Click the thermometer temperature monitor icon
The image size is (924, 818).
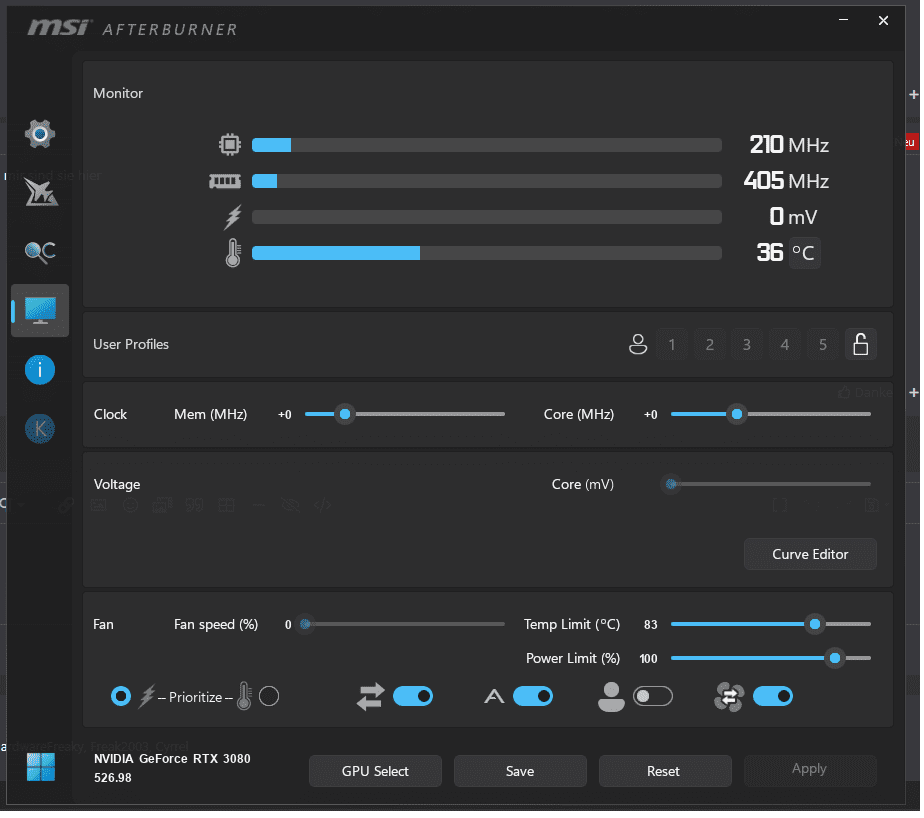click(x=233, y=253)
